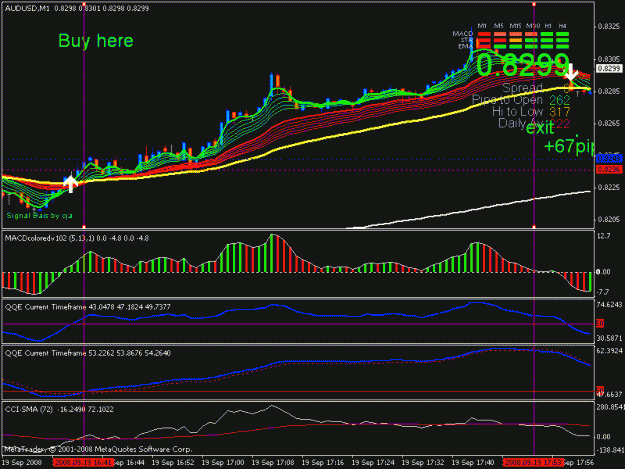Click the 19 Sep 2008 time axis label
Viewport: 625px width, 469px height.
click(x=22, y=463)
